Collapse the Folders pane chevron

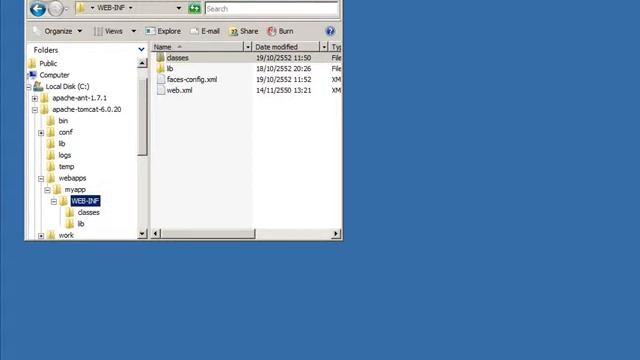[x=141, y=50]
